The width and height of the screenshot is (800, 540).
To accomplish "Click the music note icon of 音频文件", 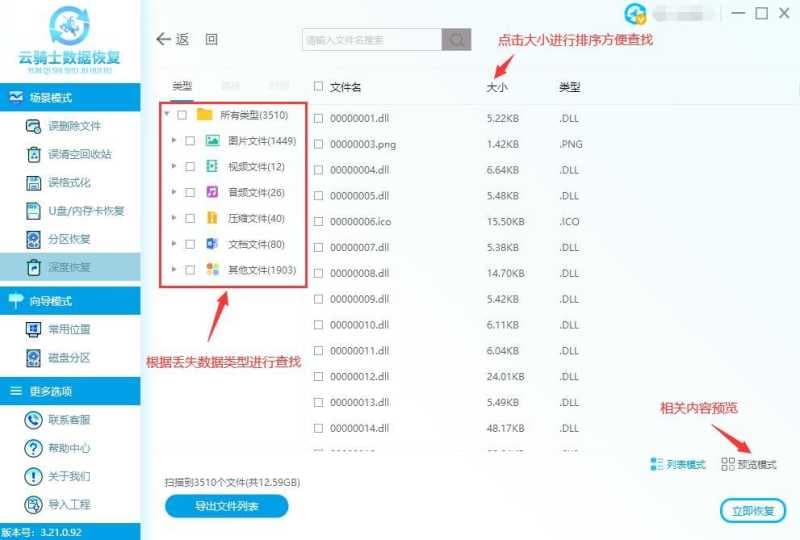I will (212, 192).
